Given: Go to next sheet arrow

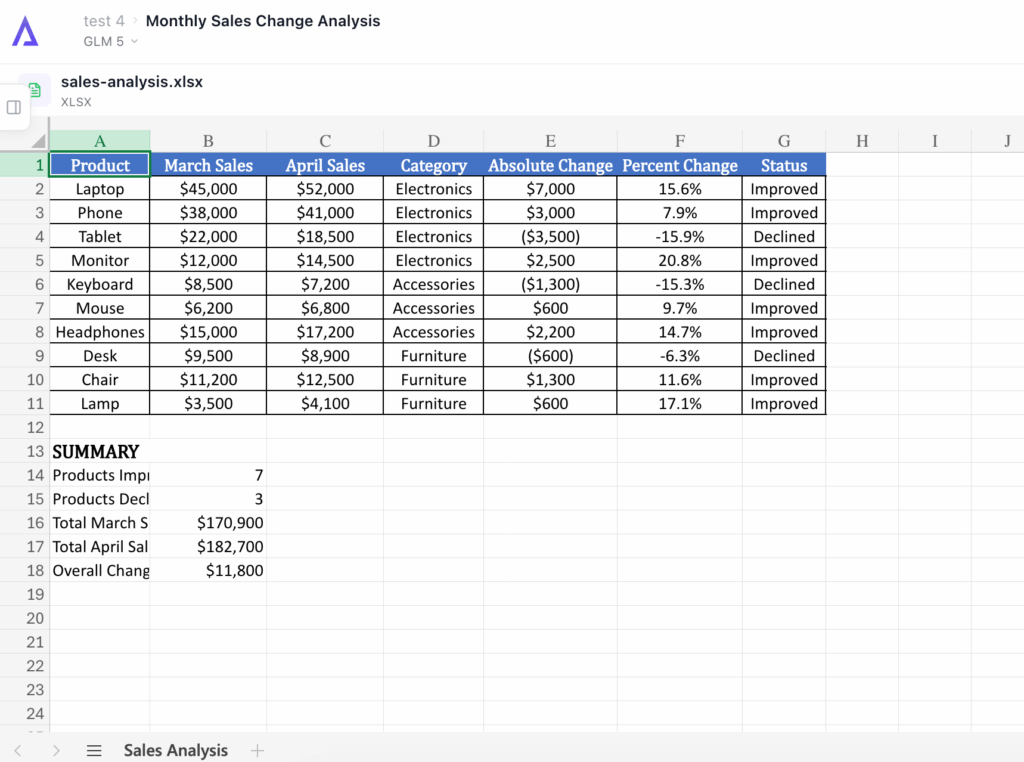Looking at the screenshot, I should pos(56,750).
